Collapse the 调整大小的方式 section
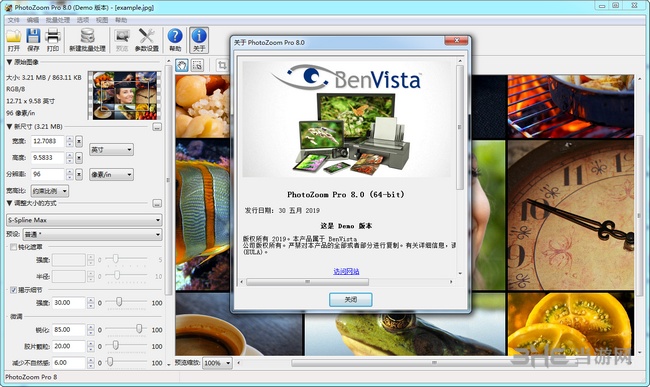Screen dimensions: 650x387 pyautogui.click(x=9, y=203)
